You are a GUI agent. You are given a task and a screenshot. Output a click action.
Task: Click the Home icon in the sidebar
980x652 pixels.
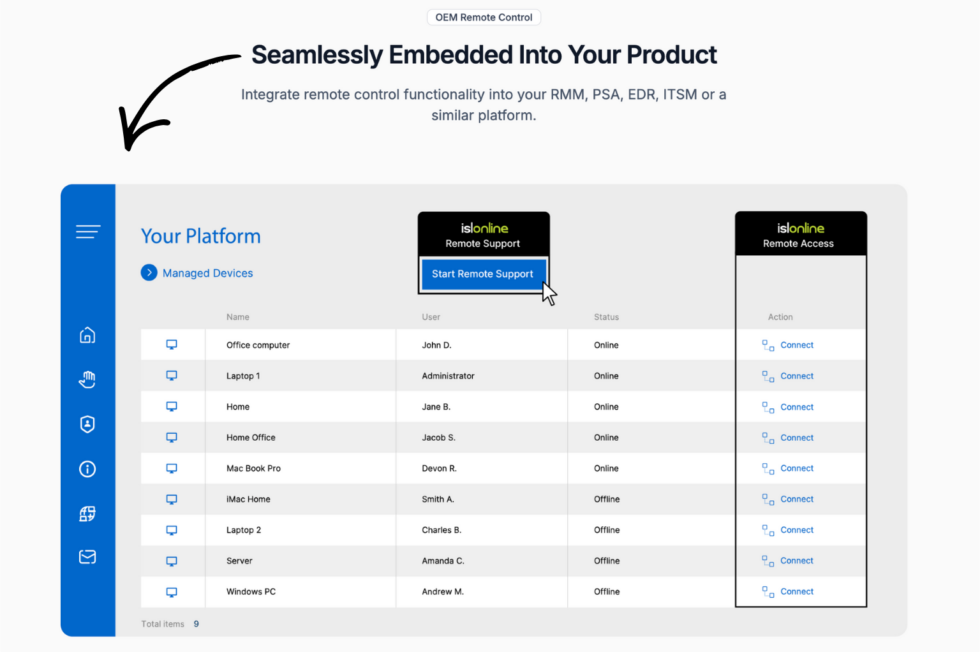tap(87, 335)
